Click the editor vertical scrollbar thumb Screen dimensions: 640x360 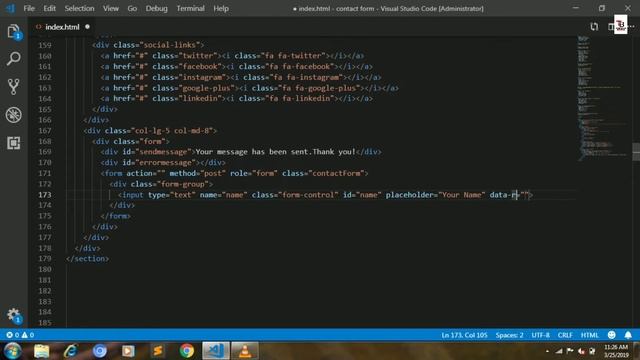point(636,152)
